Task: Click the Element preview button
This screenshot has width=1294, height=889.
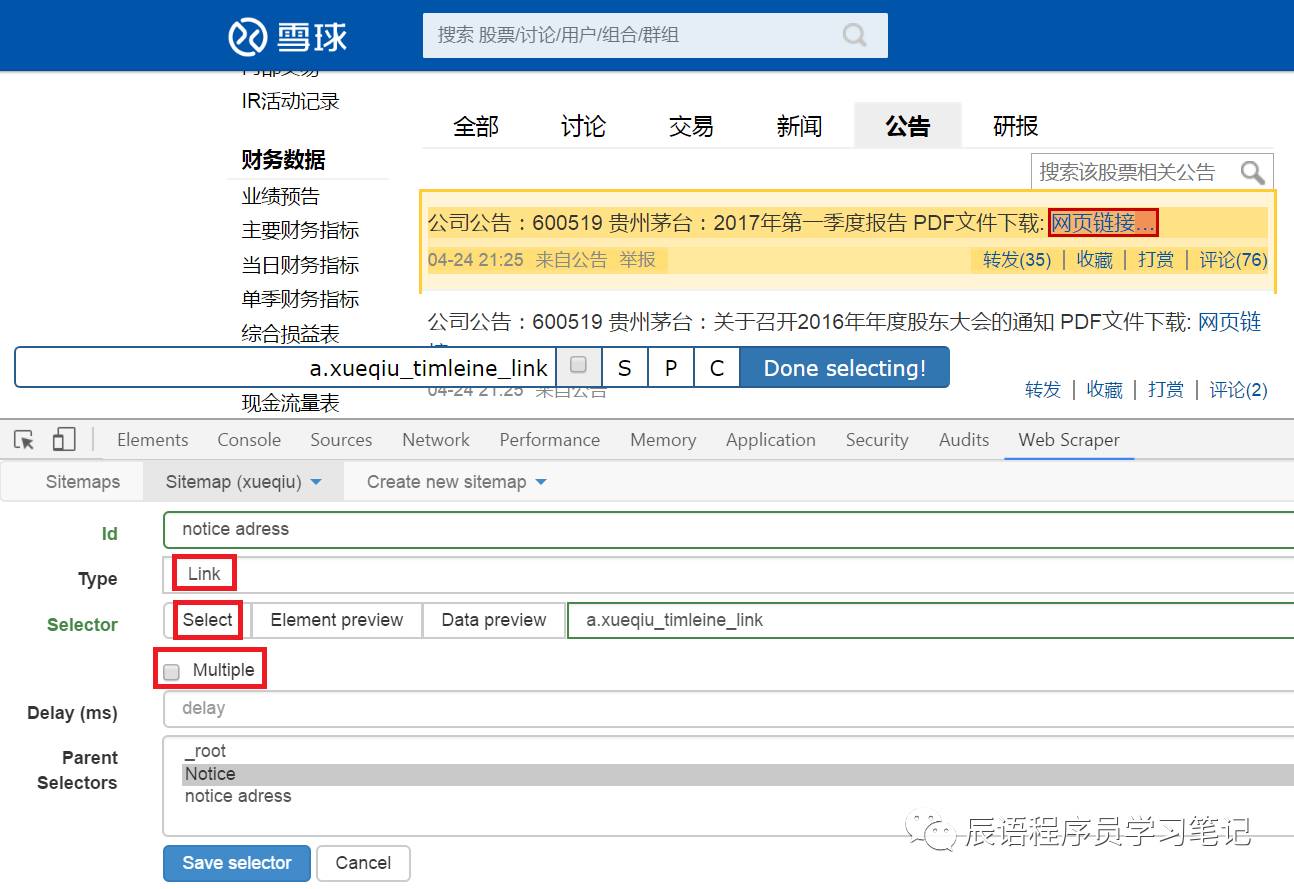Action: (x=336, y=620)
